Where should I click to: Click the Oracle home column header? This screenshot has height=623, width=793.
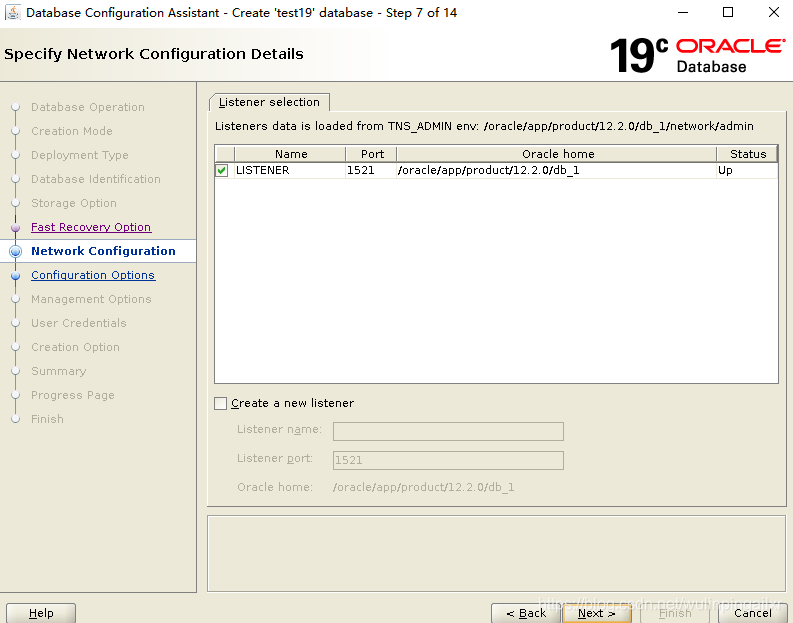pos(557,154)
